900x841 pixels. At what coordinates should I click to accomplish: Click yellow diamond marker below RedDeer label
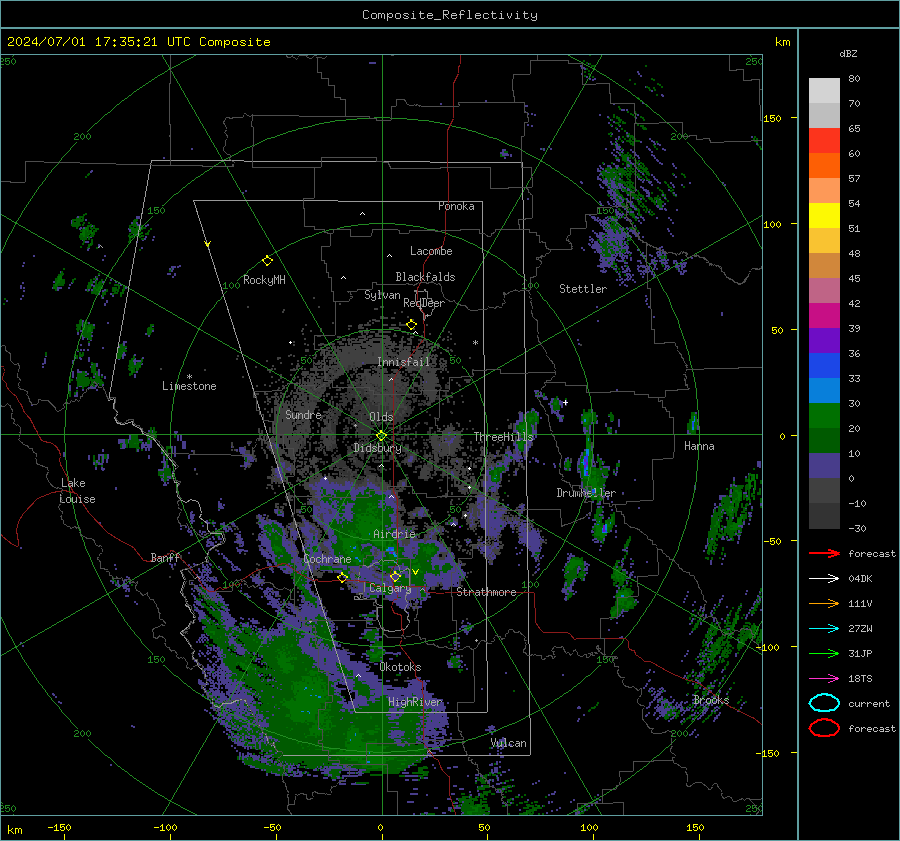(x=412, y=325)
